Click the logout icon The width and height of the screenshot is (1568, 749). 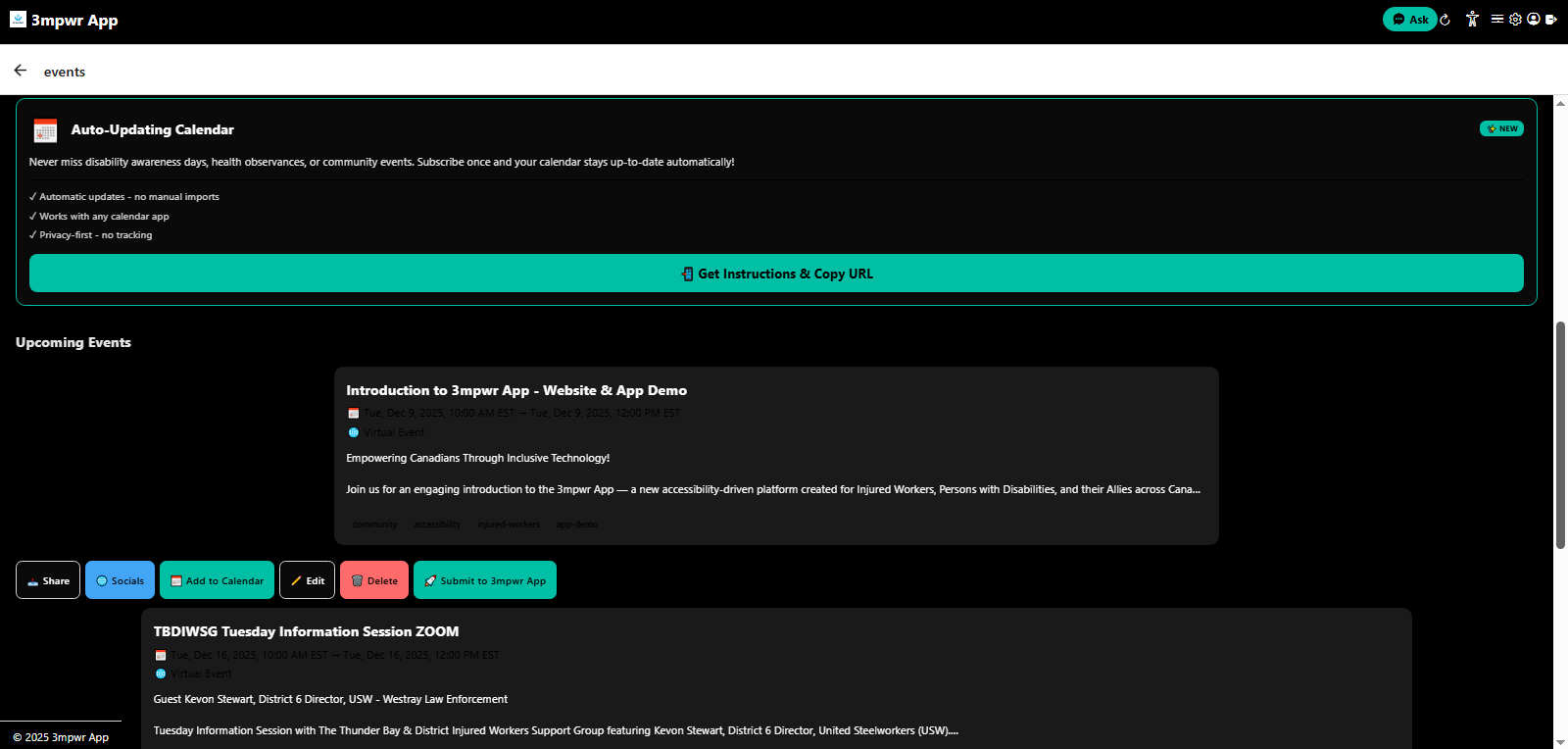(1551, 20)
